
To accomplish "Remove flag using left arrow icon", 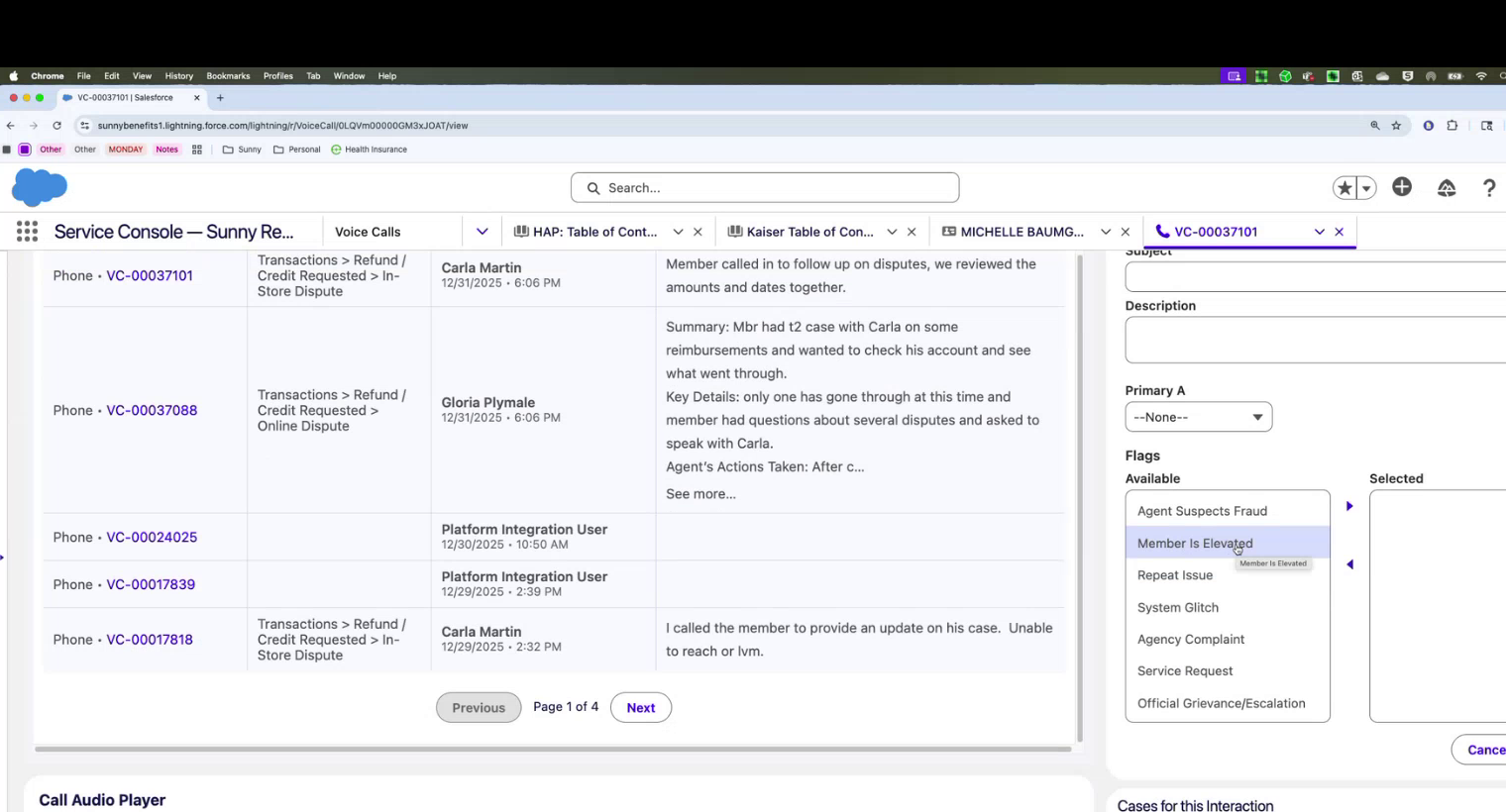I will tap(1348, 564).
